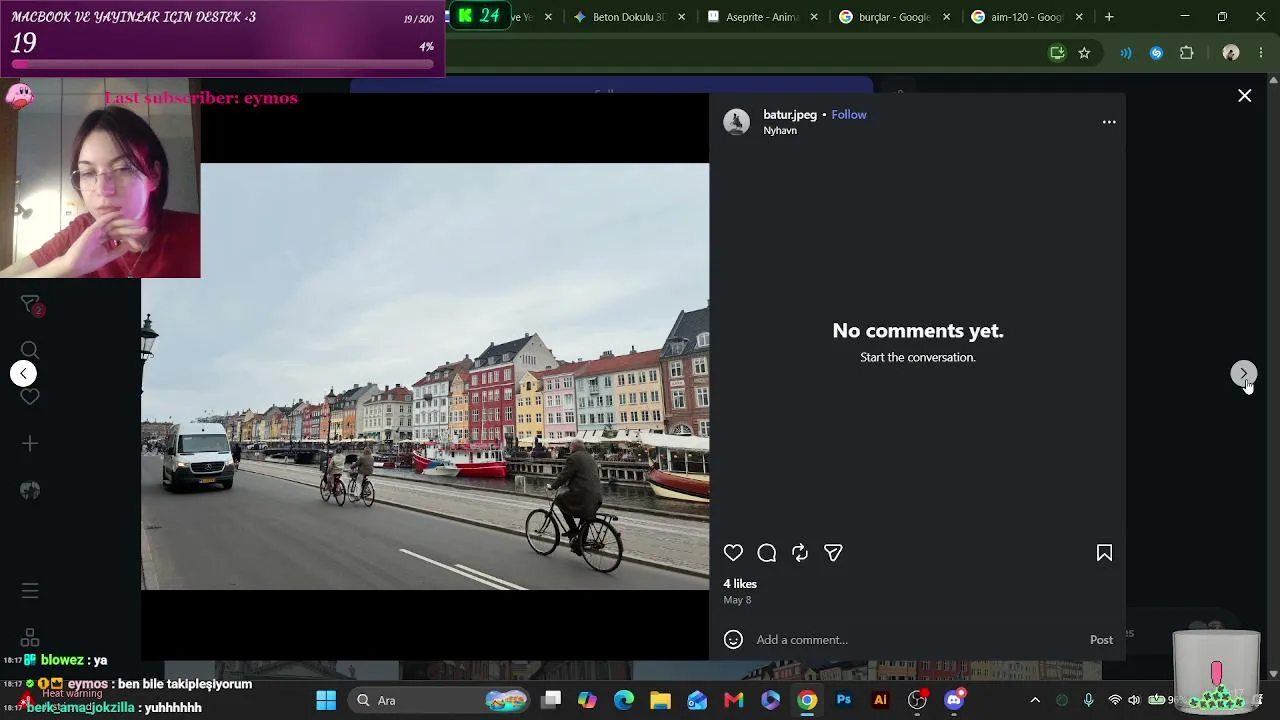Screen dimensions: 1280x720
Task: Open the hamburger More menu in sidebar
Action: point(30,591)
